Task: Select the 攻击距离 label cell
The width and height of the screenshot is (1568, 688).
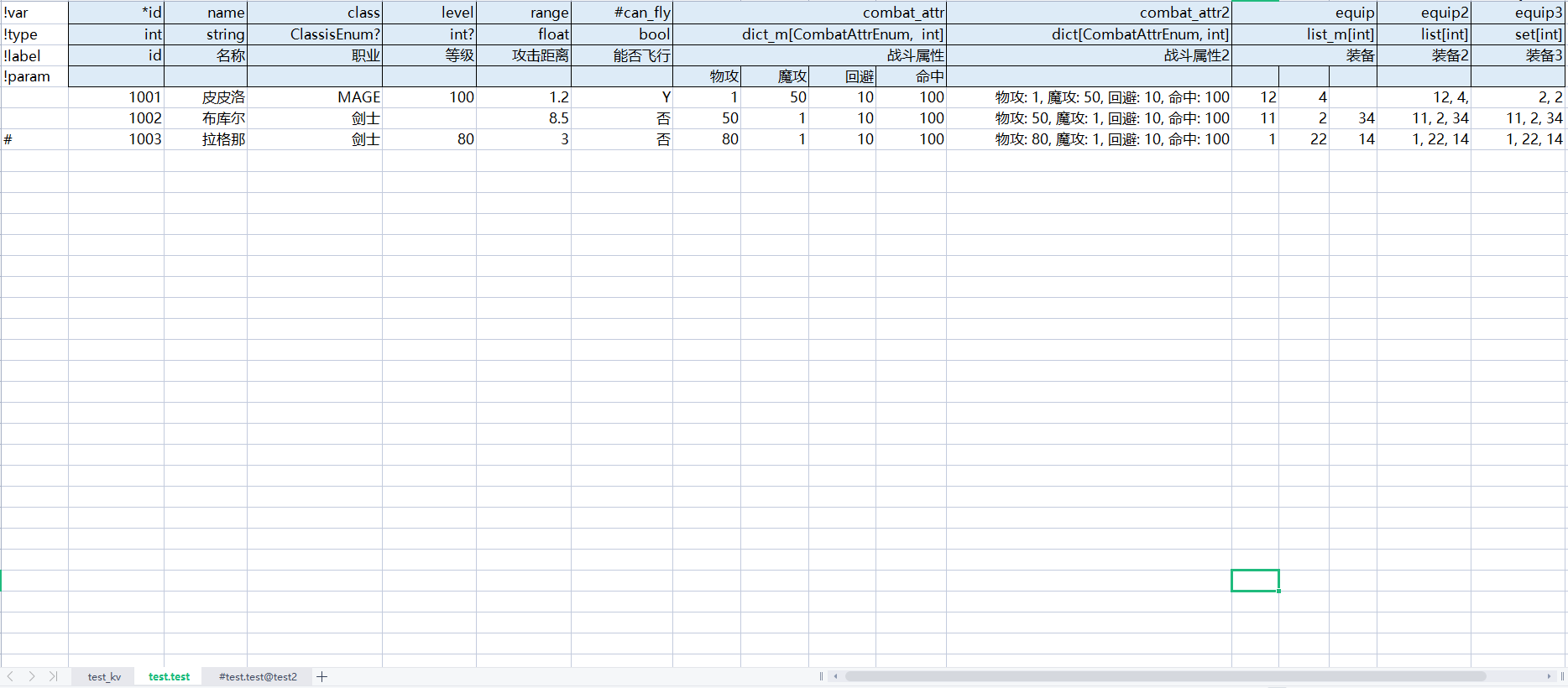Action: tap(524, 55)
